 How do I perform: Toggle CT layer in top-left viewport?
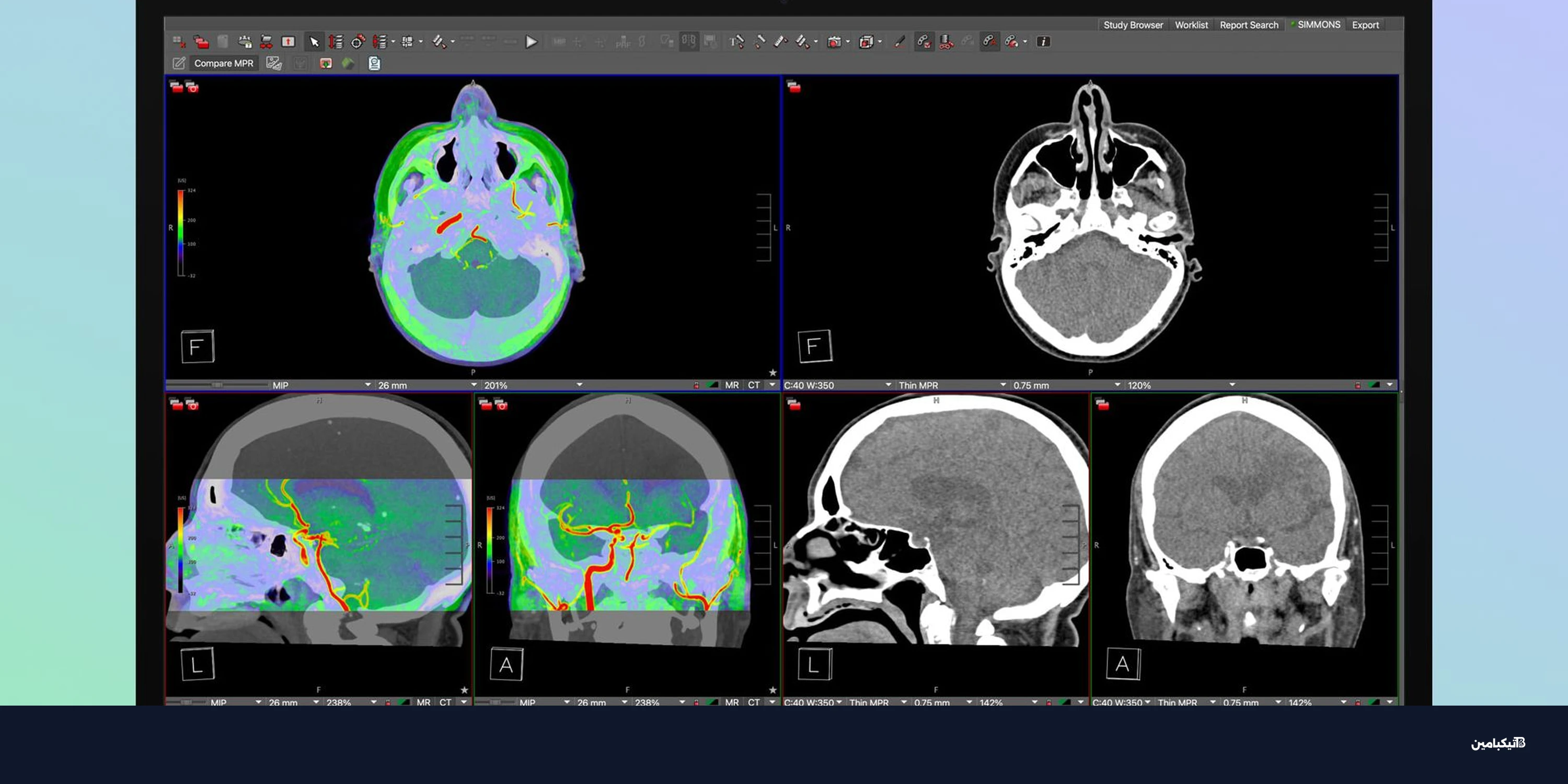[x=754, y=385]
